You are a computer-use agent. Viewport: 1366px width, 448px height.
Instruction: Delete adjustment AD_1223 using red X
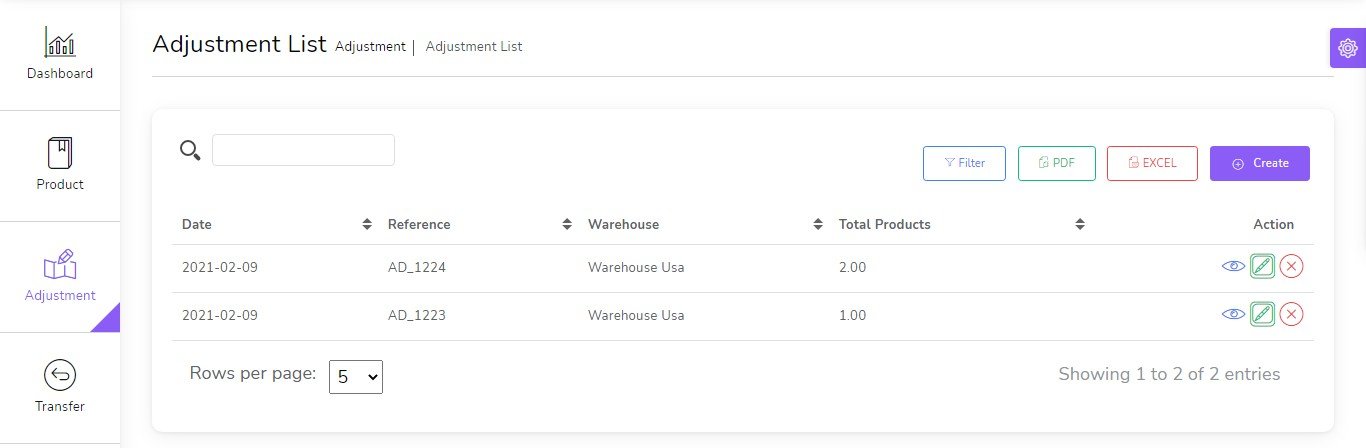click(x=1291, y=314)
